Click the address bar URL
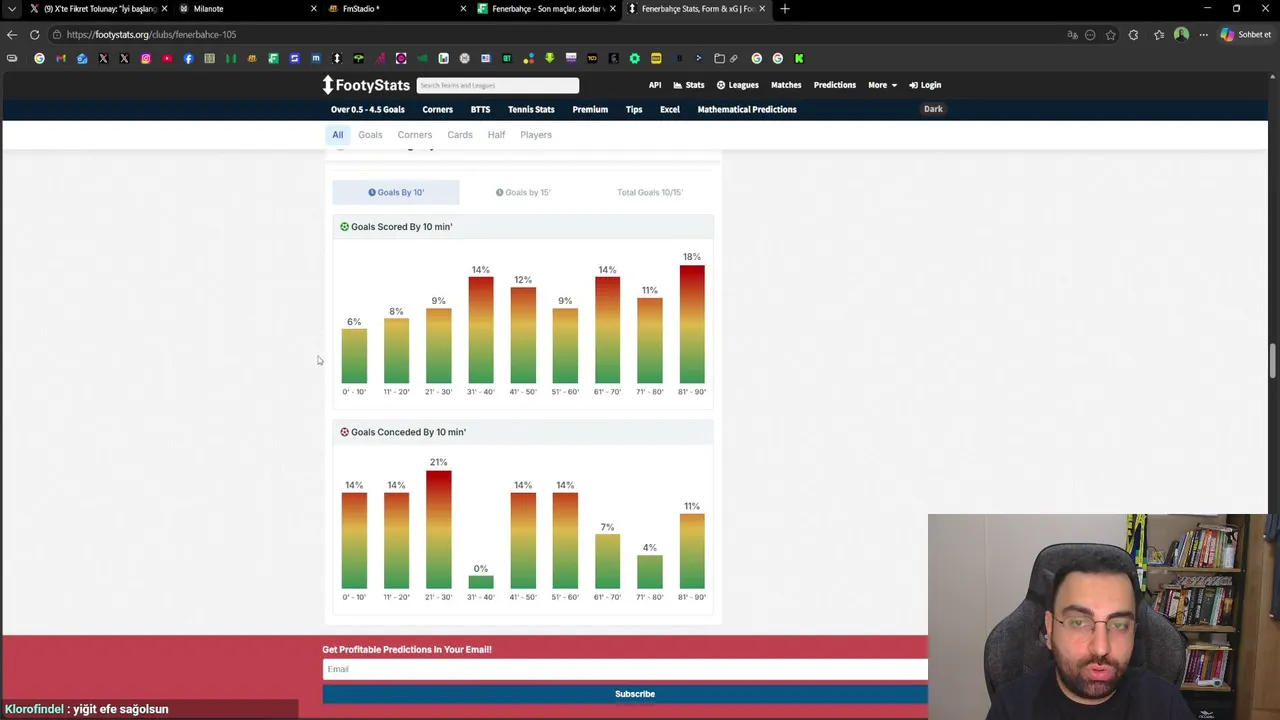Screen dimensions: 1280x720 pos(151,35)
